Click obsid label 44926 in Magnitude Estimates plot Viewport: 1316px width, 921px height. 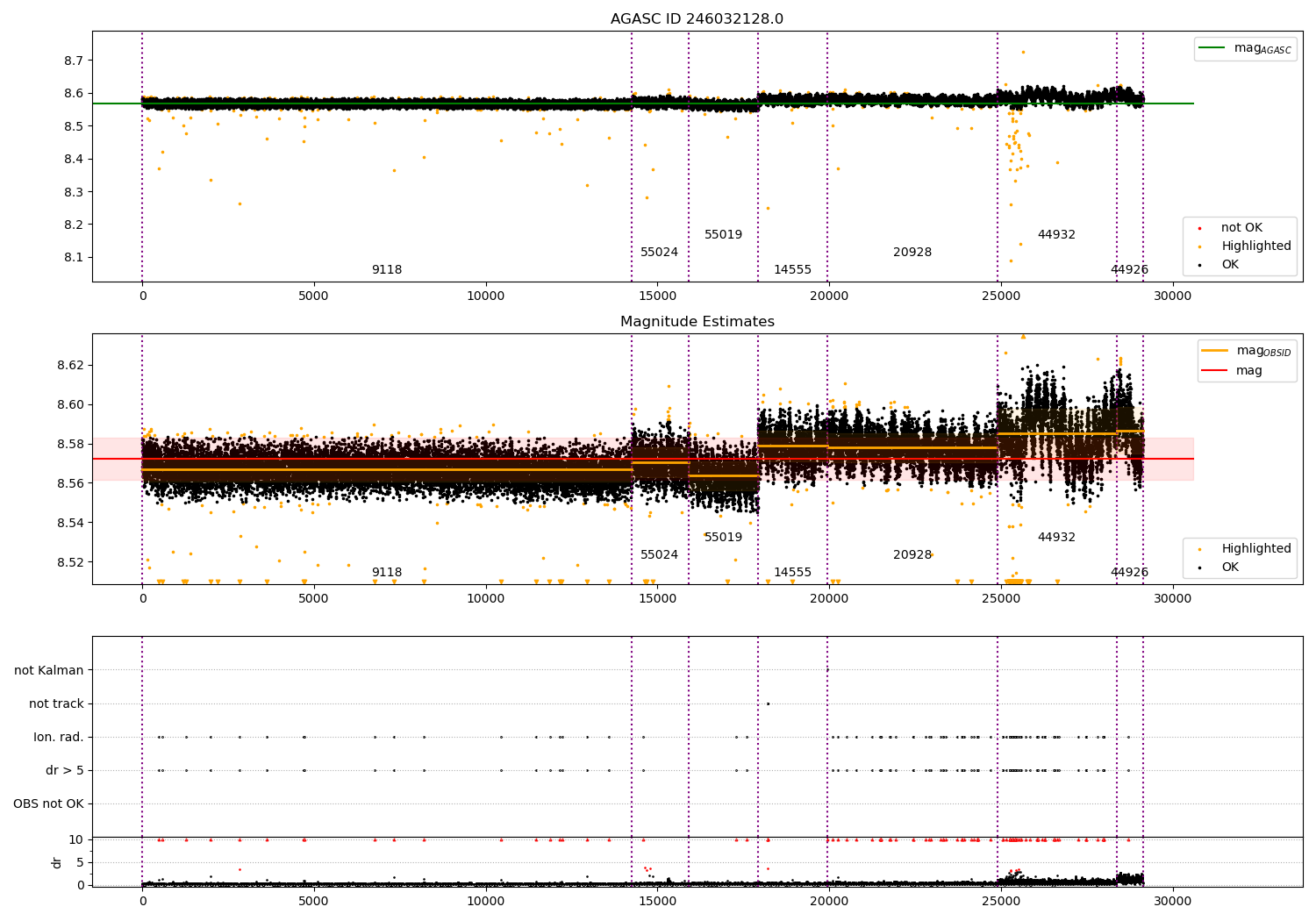click(1129, 573)
